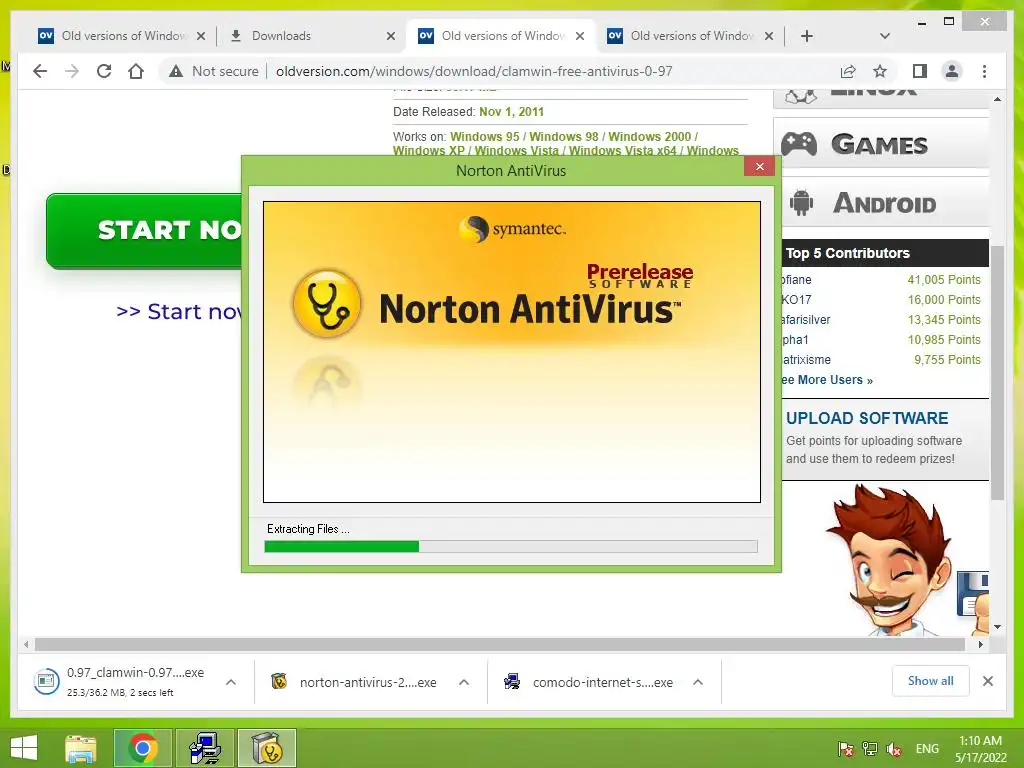Open the Windows 95 link
This screenshot has height=768, width=1024.
pos(485,136)
